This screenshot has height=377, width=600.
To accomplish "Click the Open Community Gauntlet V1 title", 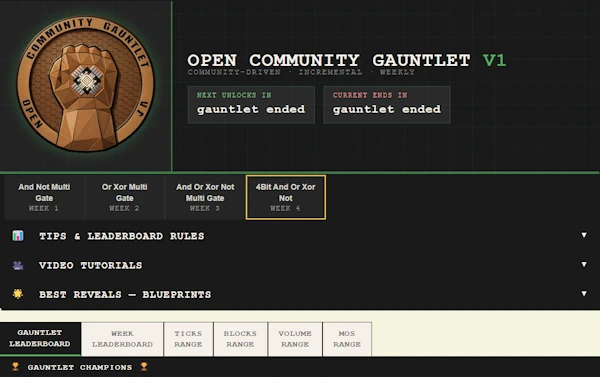I will click(x=347, y=60).
